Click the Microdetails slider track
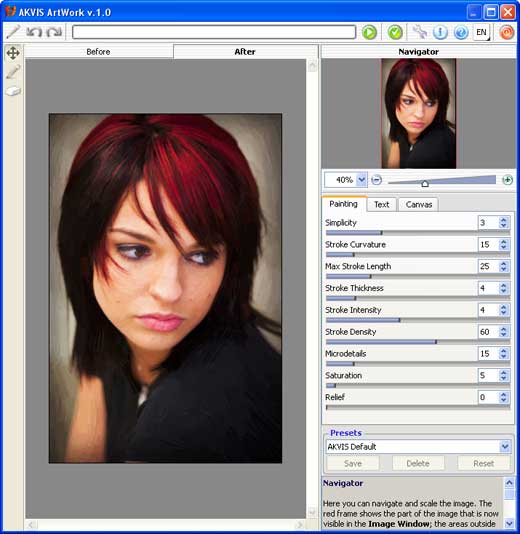This screenshot has height=534, width=520. [x=417, y=364]
